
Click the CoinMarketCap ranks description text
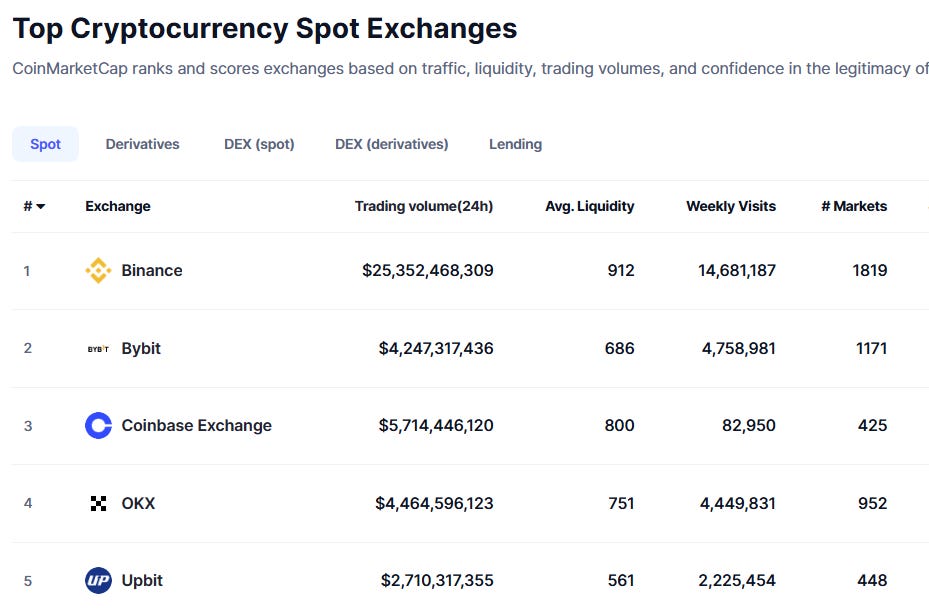tap(470, 69)
